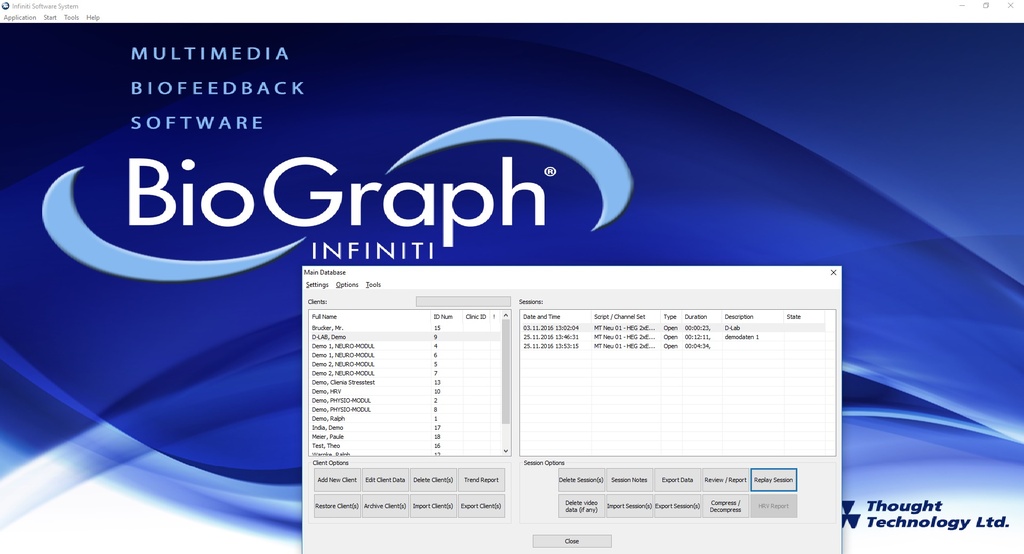The width and height of the screenshot is (1024, 554).
Task: Click Compress / Decompress button
Action: tap(726, 506)
